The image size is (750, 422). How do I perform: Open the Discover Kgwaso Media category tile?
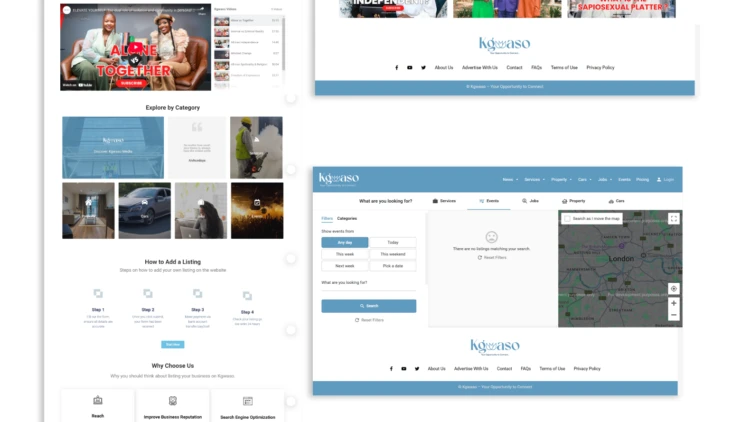point(113,147)
